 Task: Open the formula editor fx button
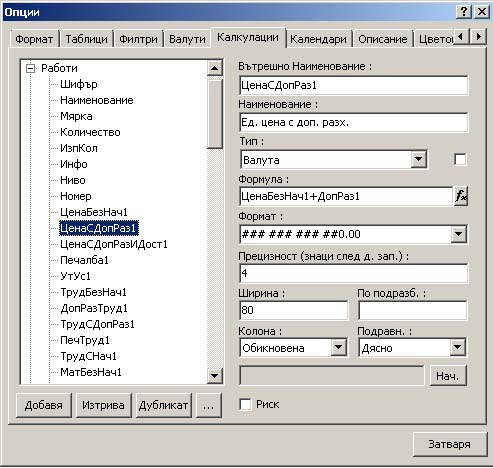pos(461,196)
